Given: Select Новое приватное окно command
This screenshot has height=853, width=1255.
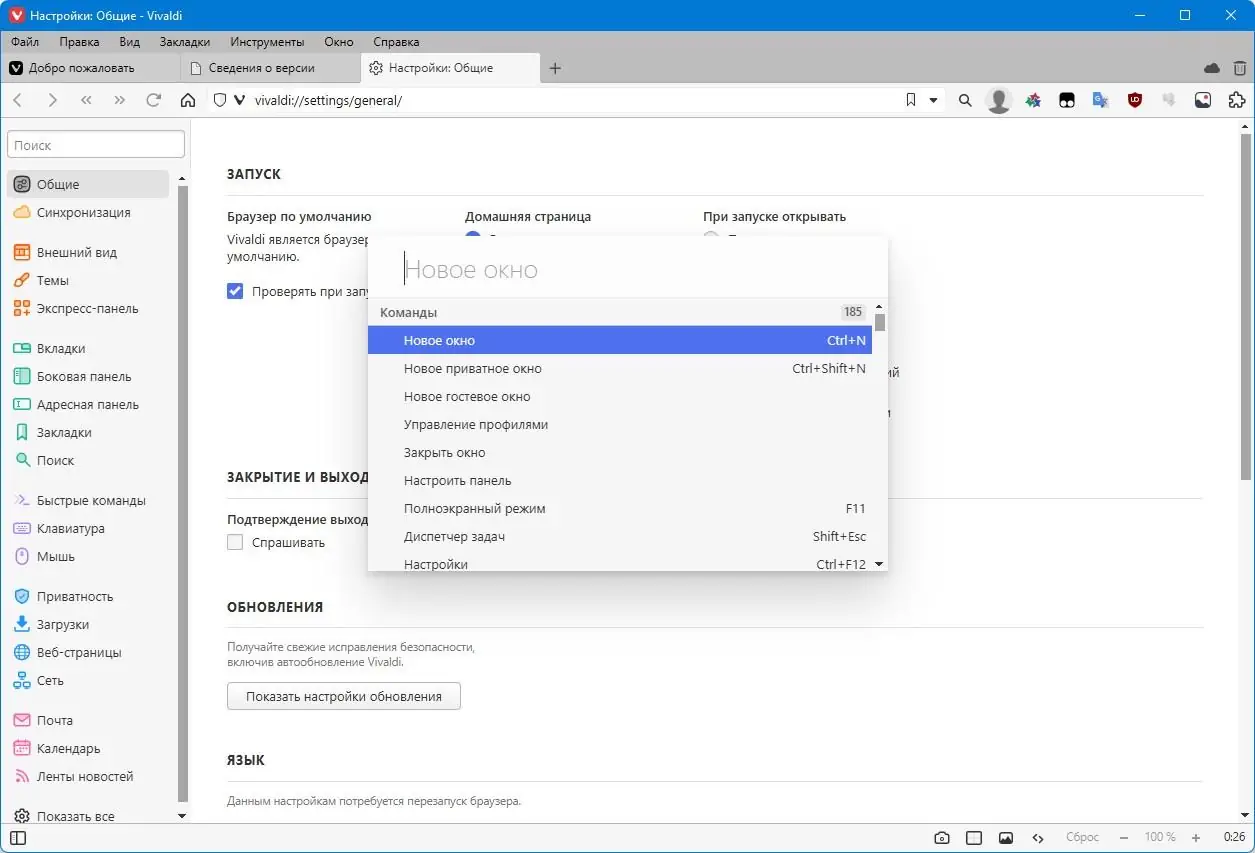Looking at the screenshot, I should coord(620,368).
